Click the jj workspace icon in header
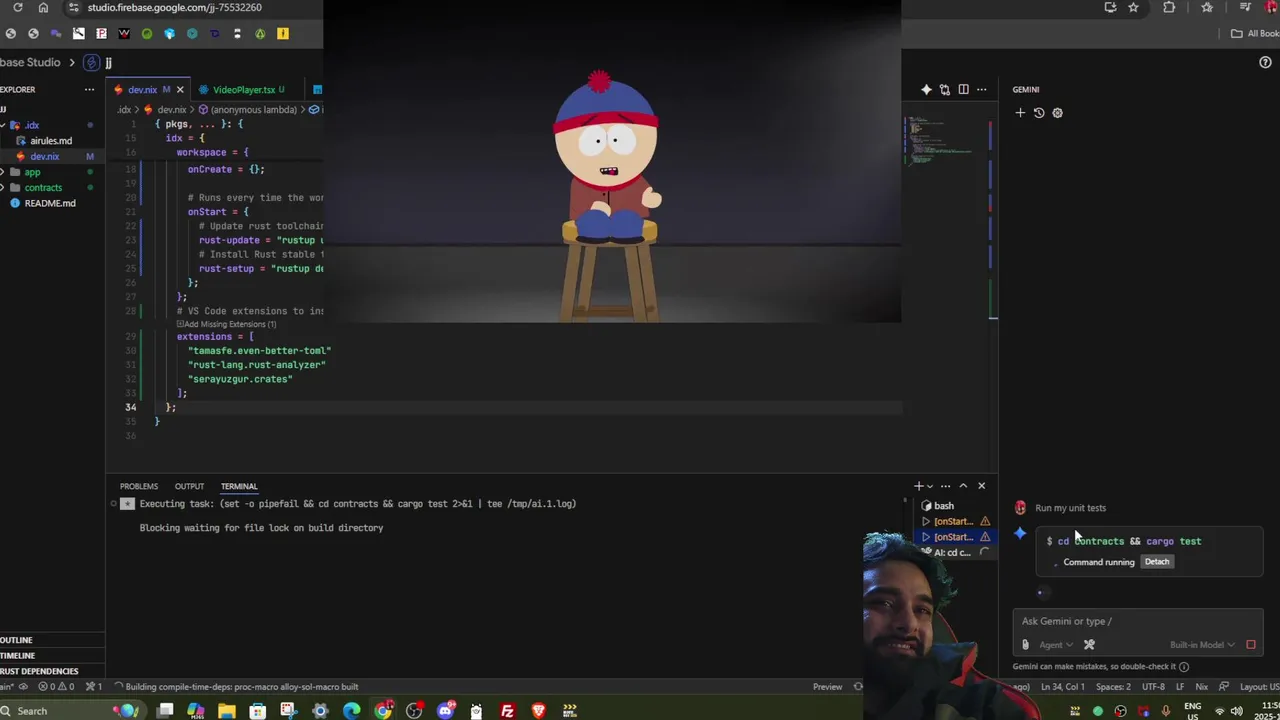The width and height of the screenshot is (1280, 720). point(92,62)
